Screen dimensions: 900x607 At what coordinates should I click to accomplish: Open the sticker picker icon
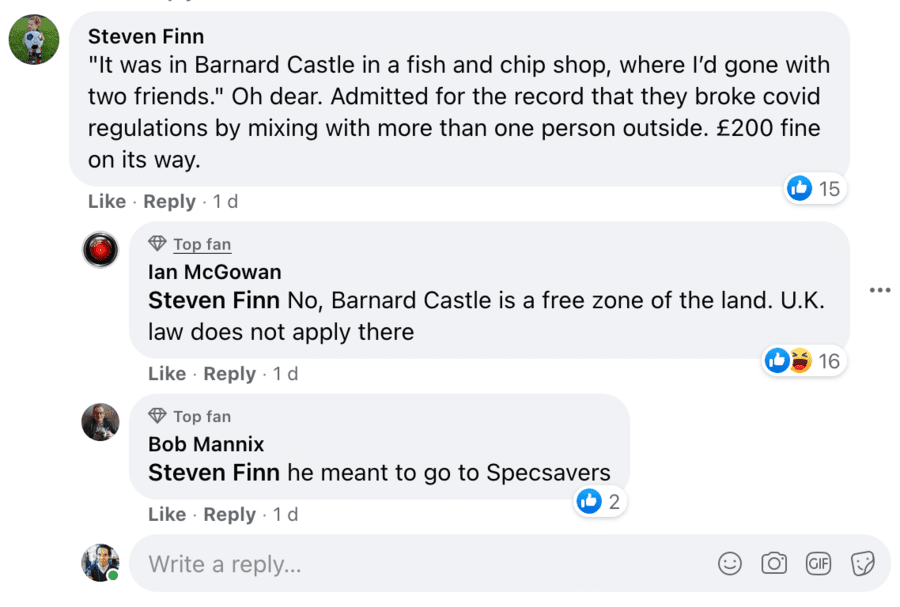coord(862,564)
